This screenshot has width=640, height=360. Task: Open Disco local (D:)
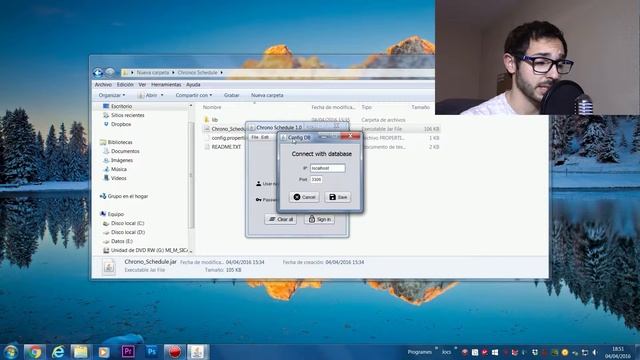click(x=124, y=232)
